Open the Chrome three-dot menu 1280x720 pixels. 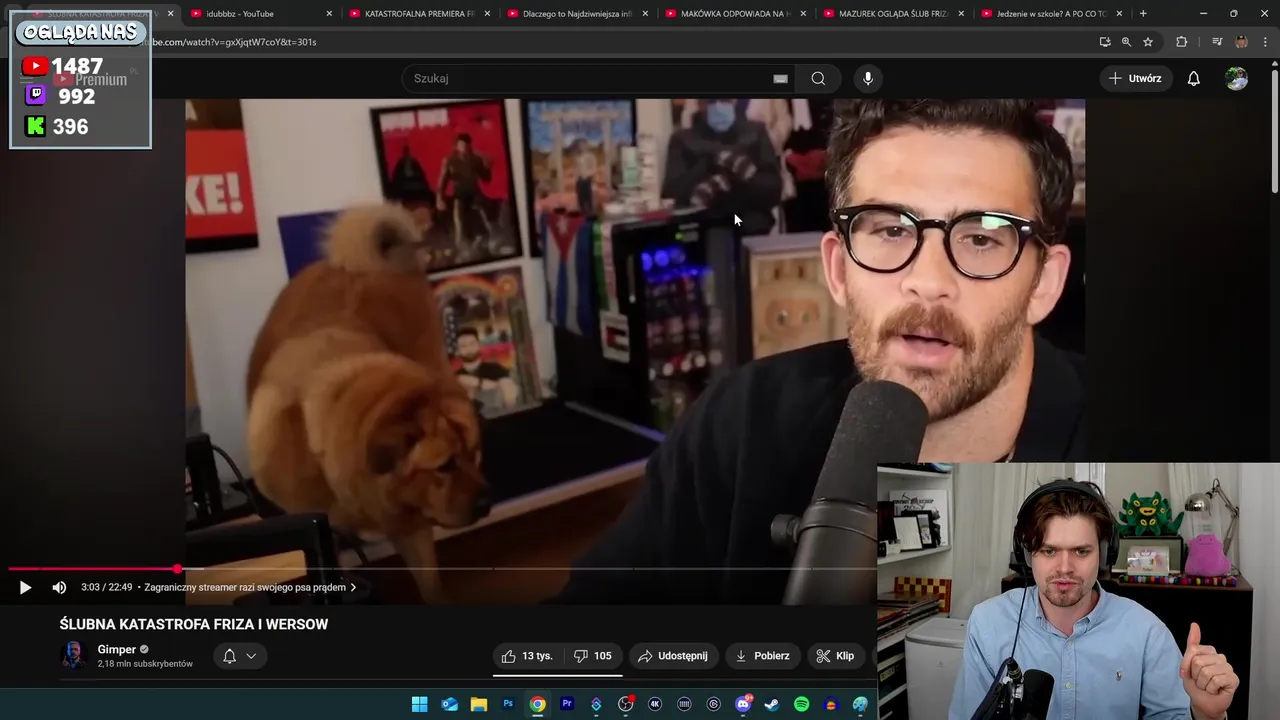[x=1265, y=42]
